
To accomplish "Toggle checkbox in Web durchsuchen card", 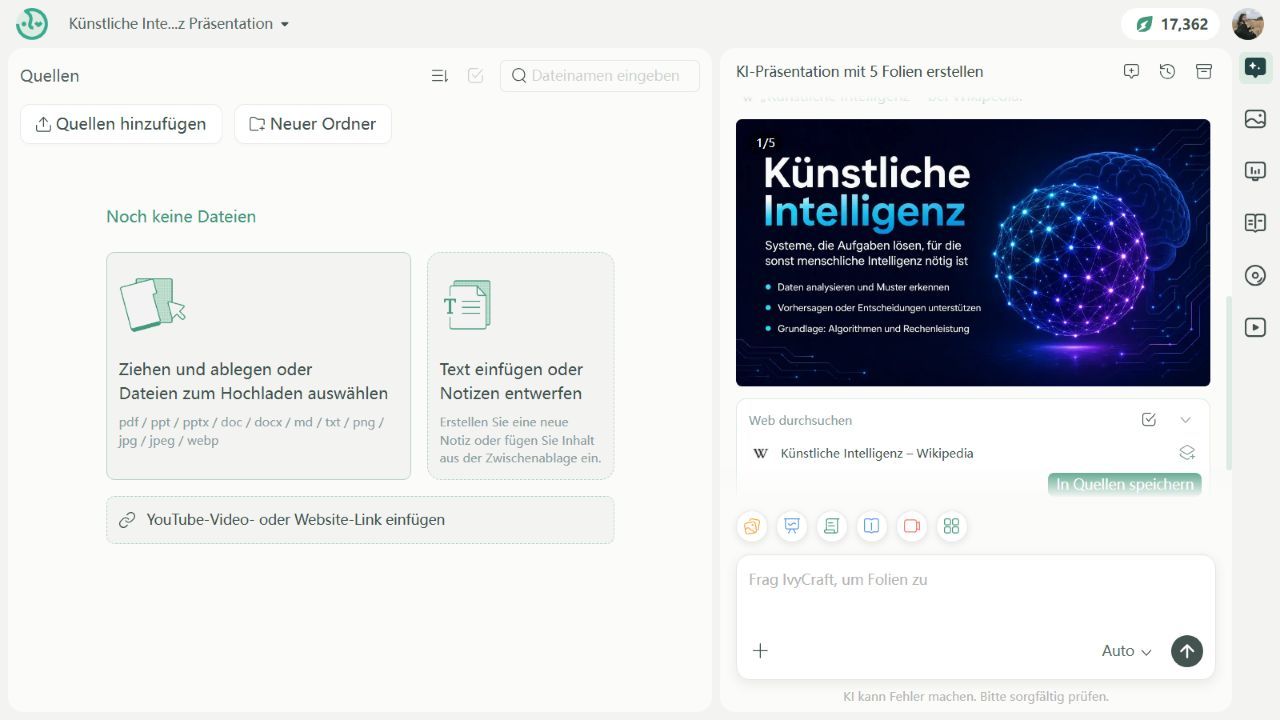I will click(x=1149, y=420).
